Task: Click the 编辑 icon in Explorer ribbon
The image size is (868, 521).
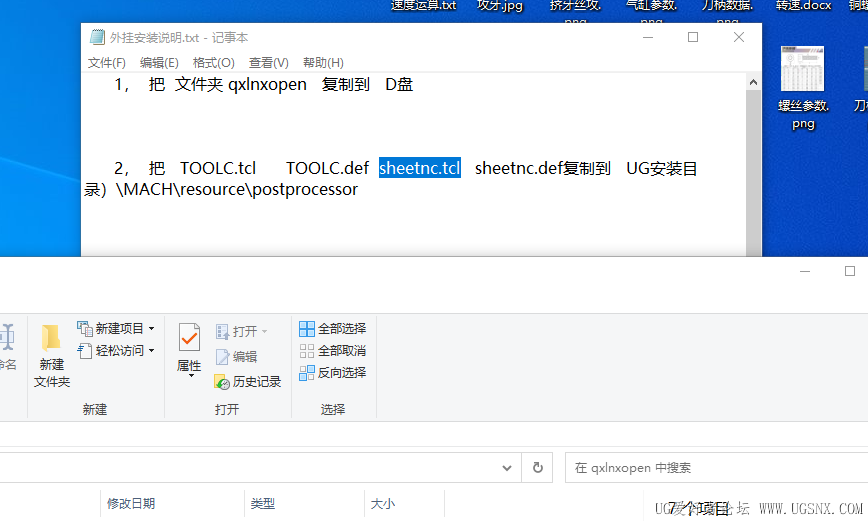Action: 222,357
